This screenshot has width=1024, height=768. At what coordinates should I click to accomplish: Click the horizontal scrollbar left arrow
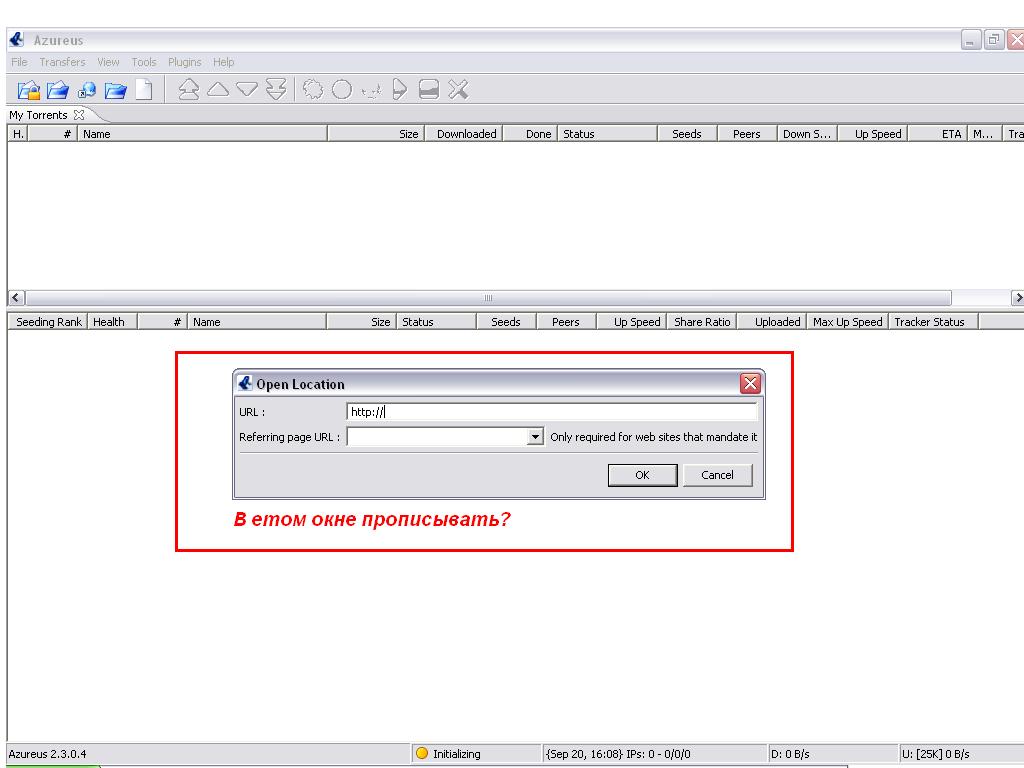[16, 298]
